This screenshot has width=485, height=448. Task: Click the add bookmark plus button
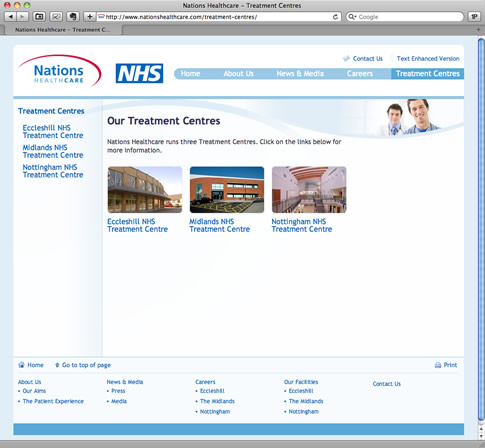tap(89, 16)
